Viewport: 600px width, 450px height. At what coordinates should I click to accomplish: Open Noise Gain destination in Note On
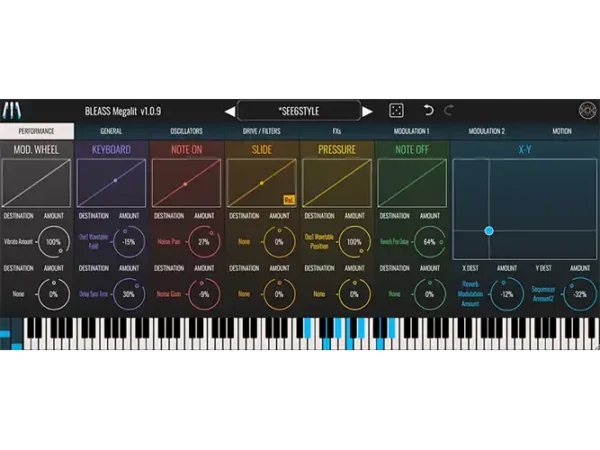(169, 294)
